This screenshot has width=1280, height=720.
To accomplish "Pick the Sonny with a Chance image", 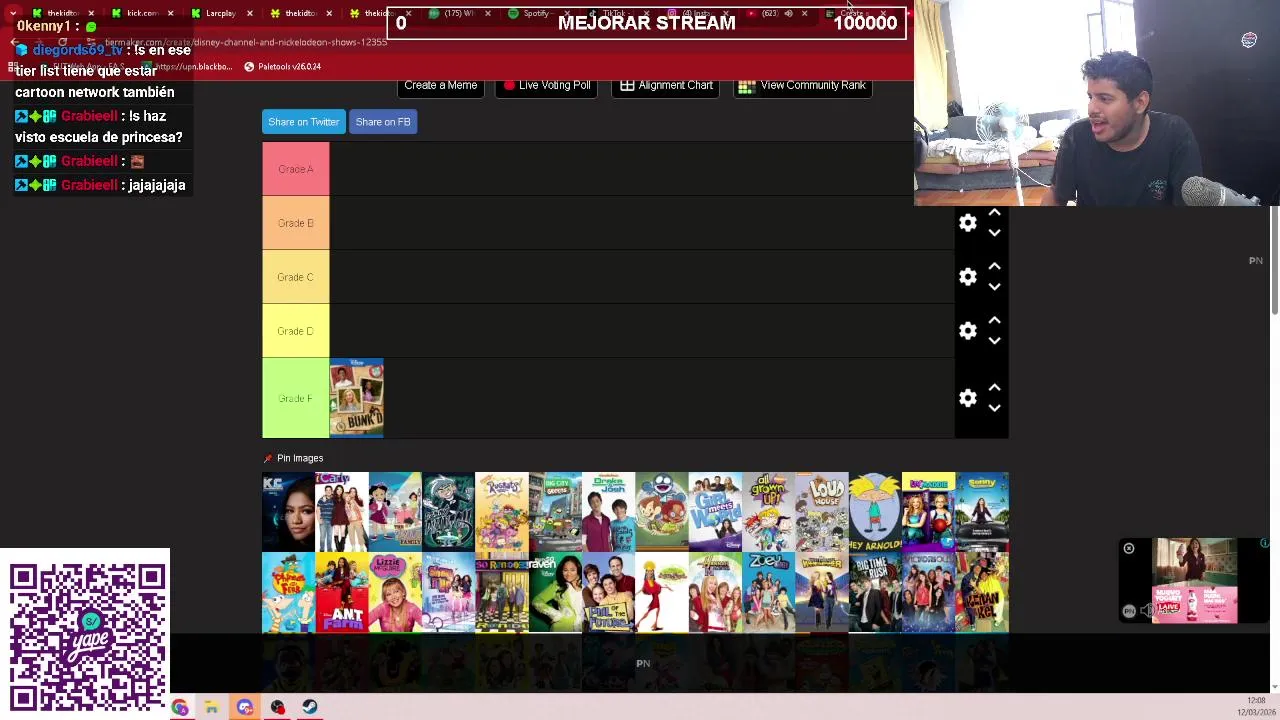I will pos(982,512).
